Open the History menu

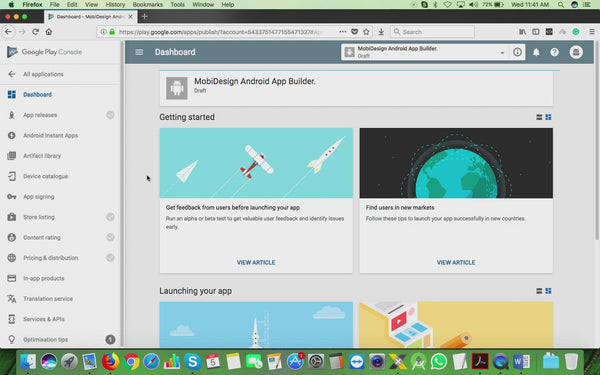tap(115, 5)
